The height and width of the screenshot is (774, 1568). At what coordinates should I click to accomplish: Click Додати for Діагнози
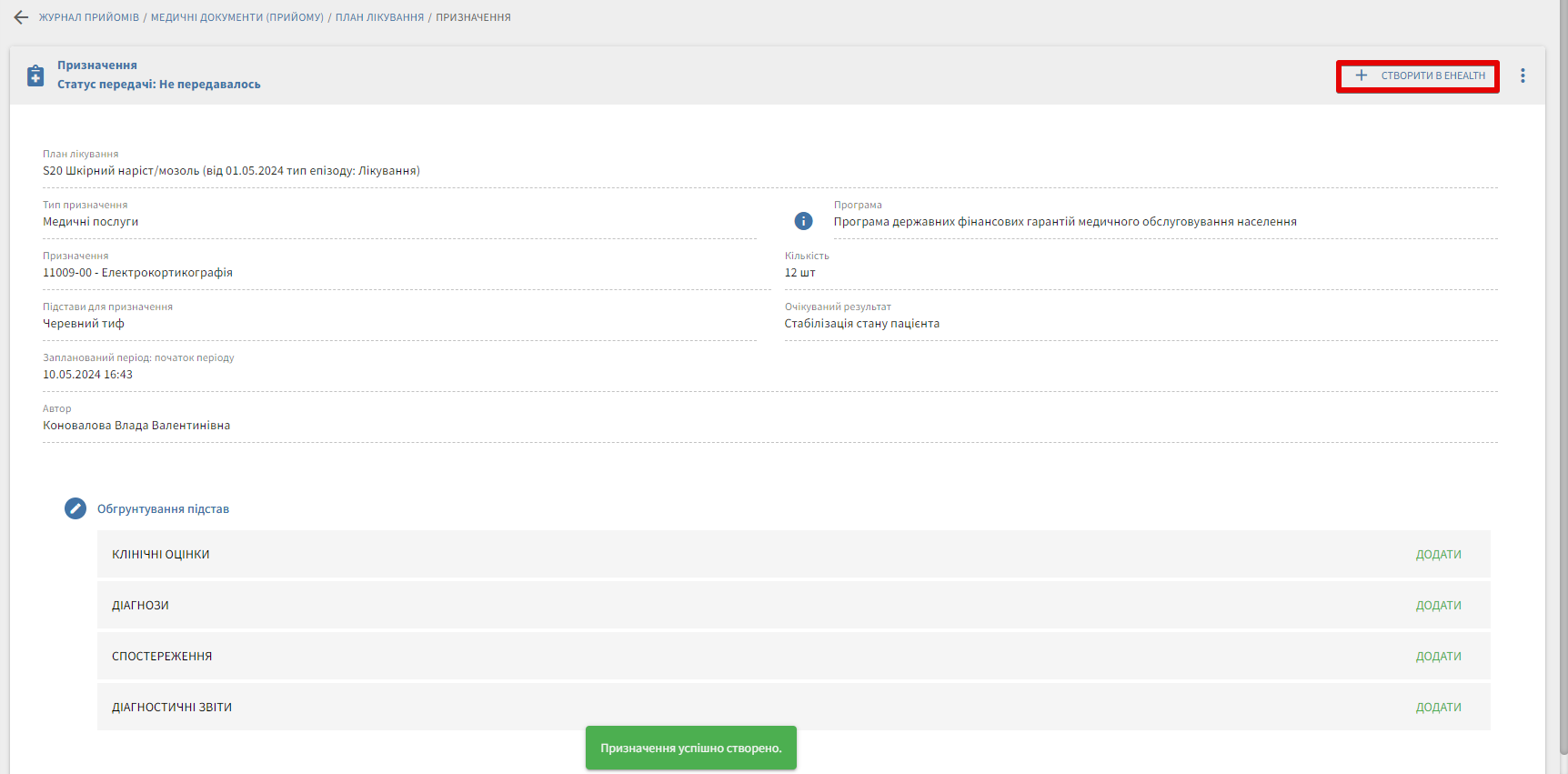coord(1438,605)
